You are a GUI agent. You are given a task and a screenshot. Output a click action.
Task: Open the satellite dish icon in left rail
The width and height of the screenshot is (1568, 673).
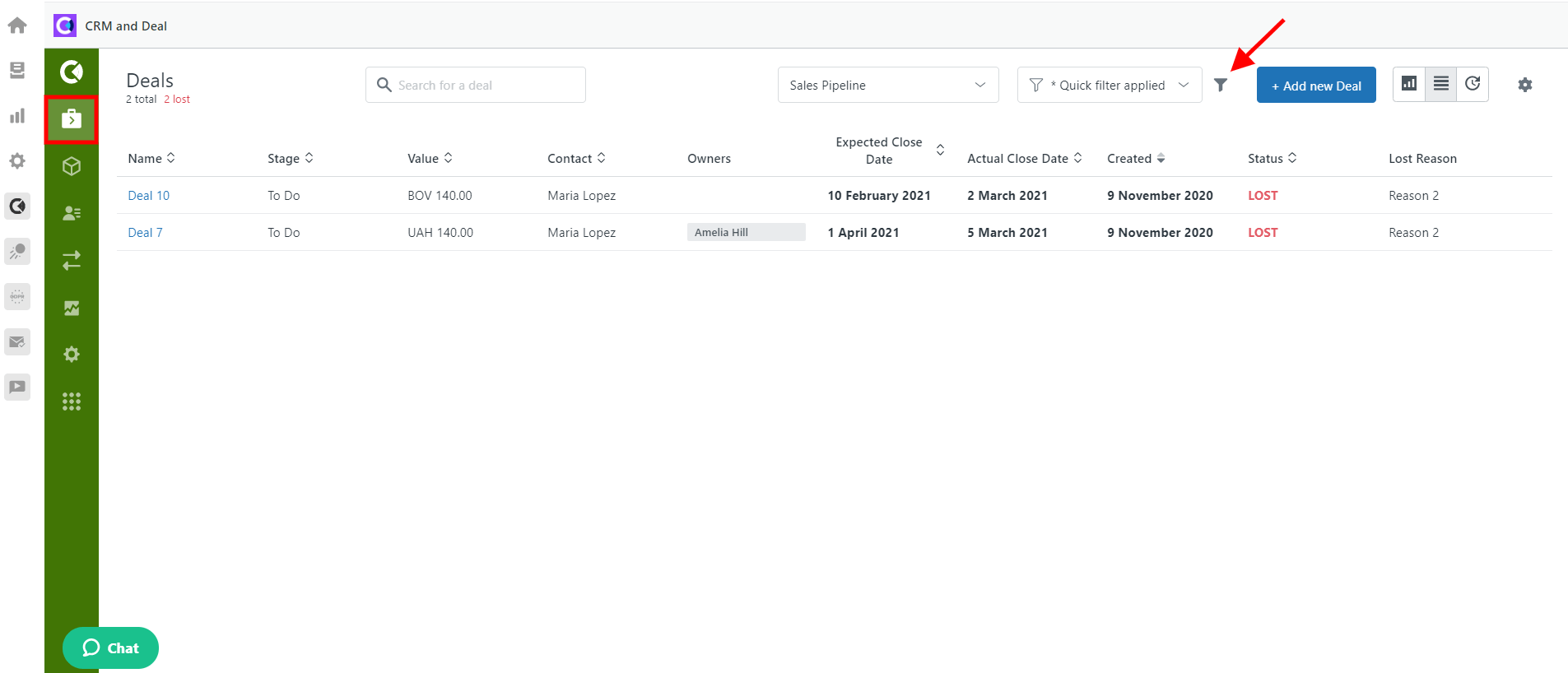(17, 251)
